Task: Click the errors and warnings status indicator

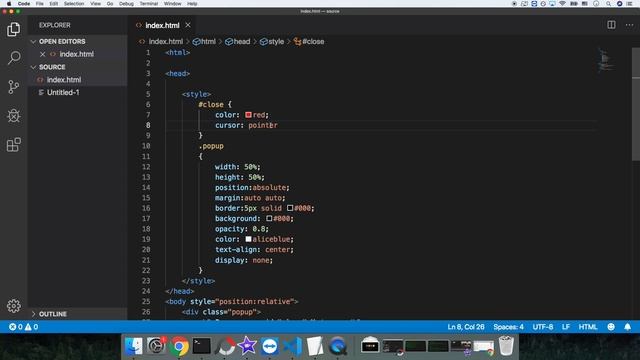Action: (x=23, y=327)
